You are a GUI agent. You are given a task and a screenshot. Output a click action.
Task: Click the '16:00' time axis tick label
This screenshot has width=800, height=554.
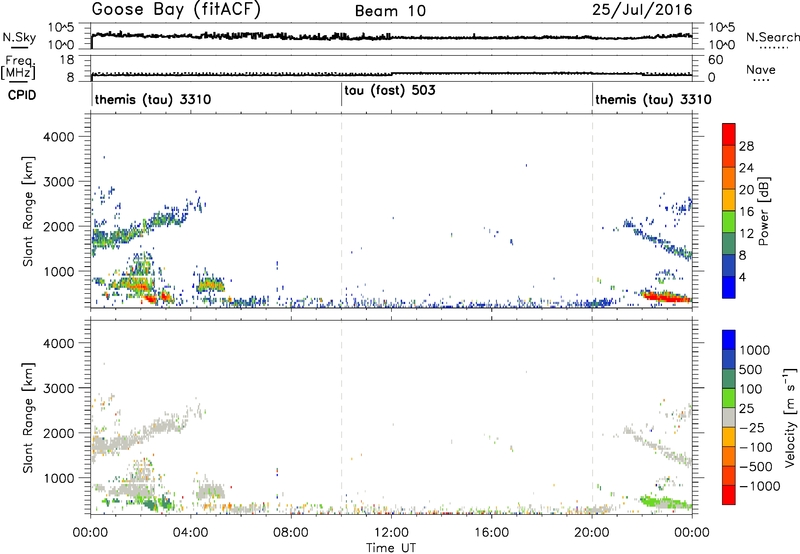(x=491, y=533)
